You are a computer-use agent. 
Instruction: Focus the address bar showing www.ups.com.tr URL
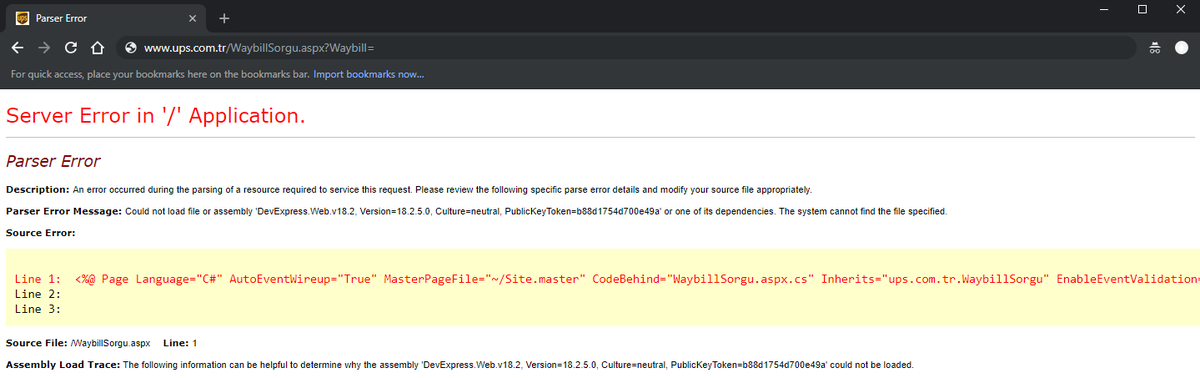point(625,47)
